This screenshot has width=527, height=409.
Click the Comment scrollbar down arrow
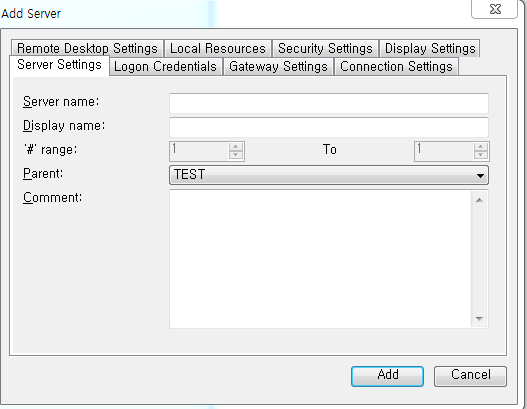pos(480,318)
